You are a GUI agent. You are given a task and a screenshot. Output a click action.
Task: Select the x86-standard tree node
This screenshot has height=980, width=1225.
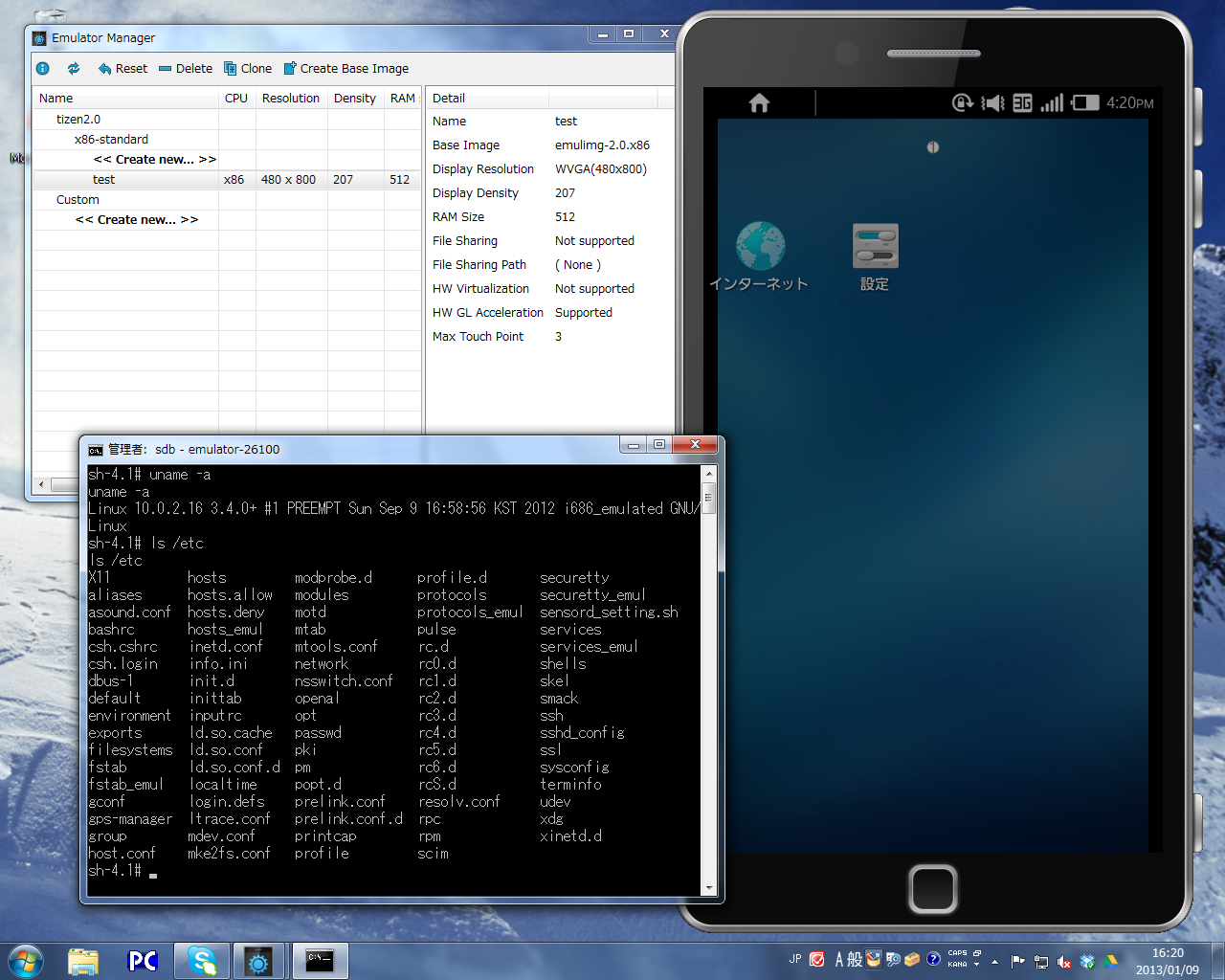tap(111, 139)
